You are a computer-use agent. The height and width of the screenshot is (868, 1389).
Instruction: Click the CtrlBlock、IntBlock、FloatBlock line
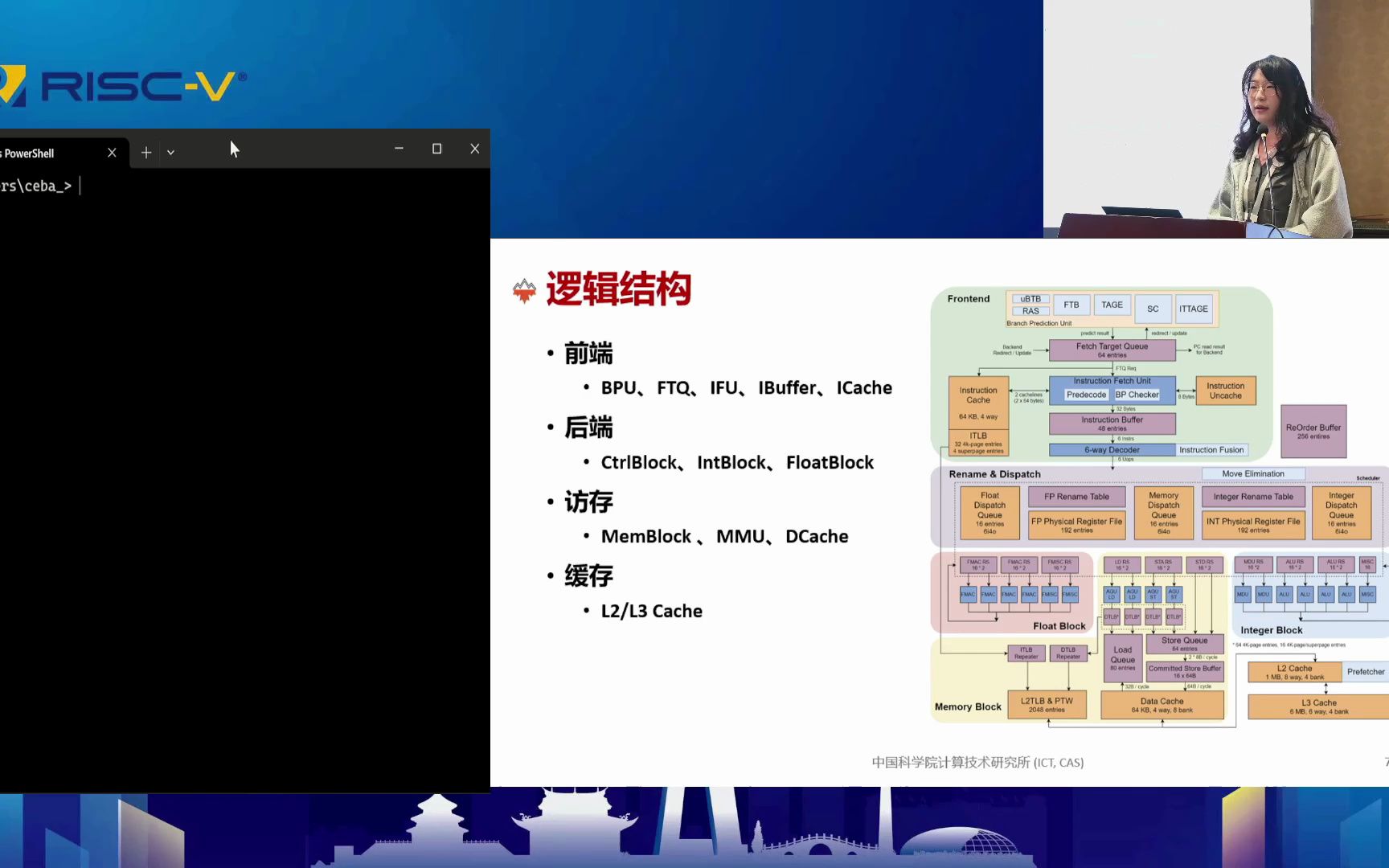737,463
